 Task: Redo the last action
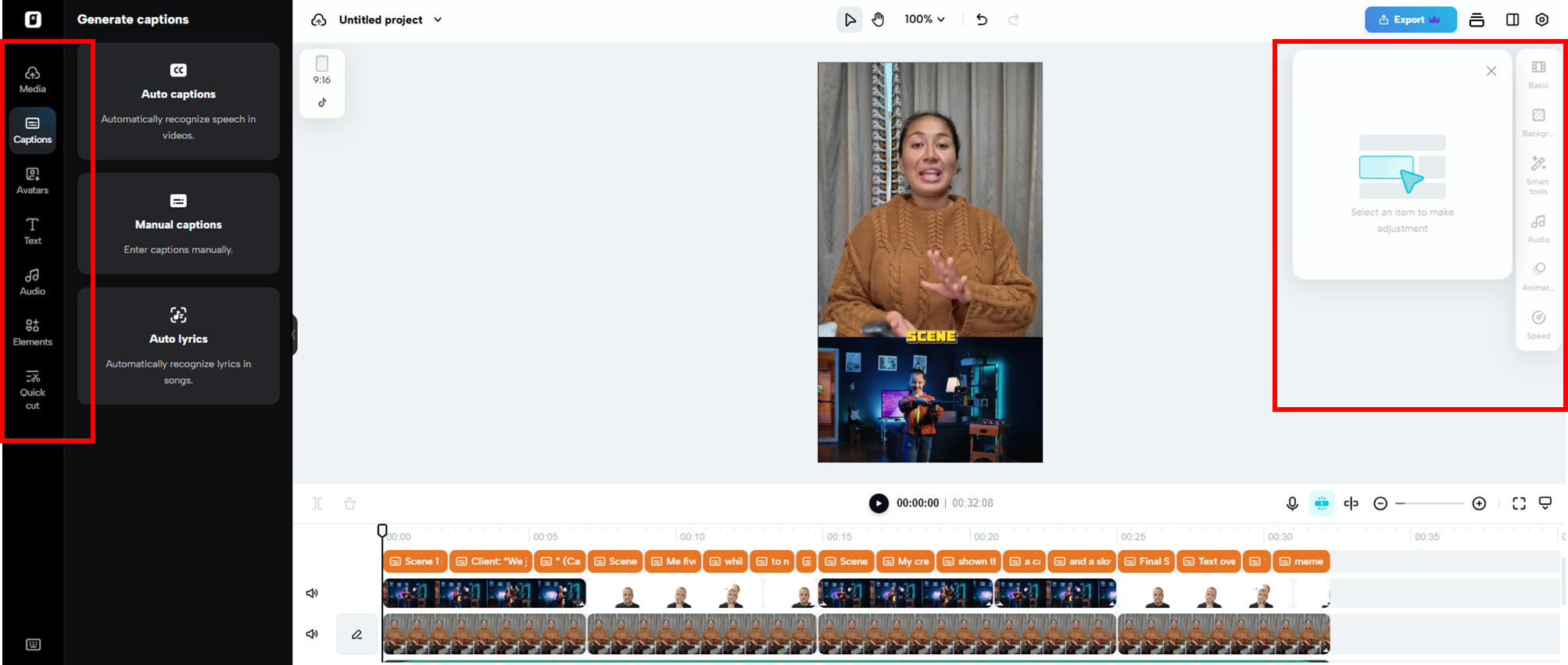[1014, 20]
